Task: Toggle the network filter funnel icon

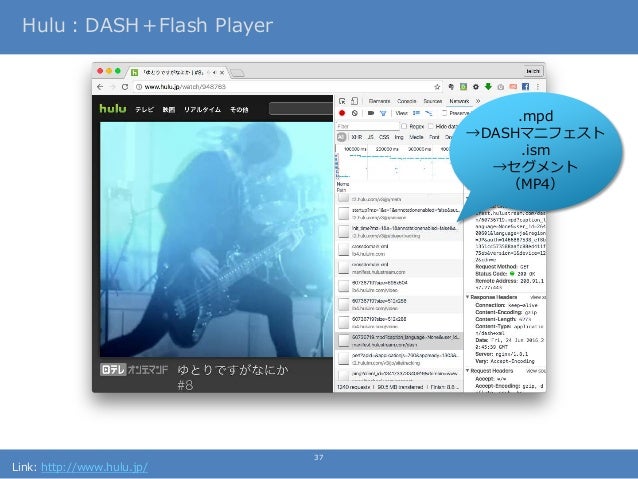Action: click(383, 113)
